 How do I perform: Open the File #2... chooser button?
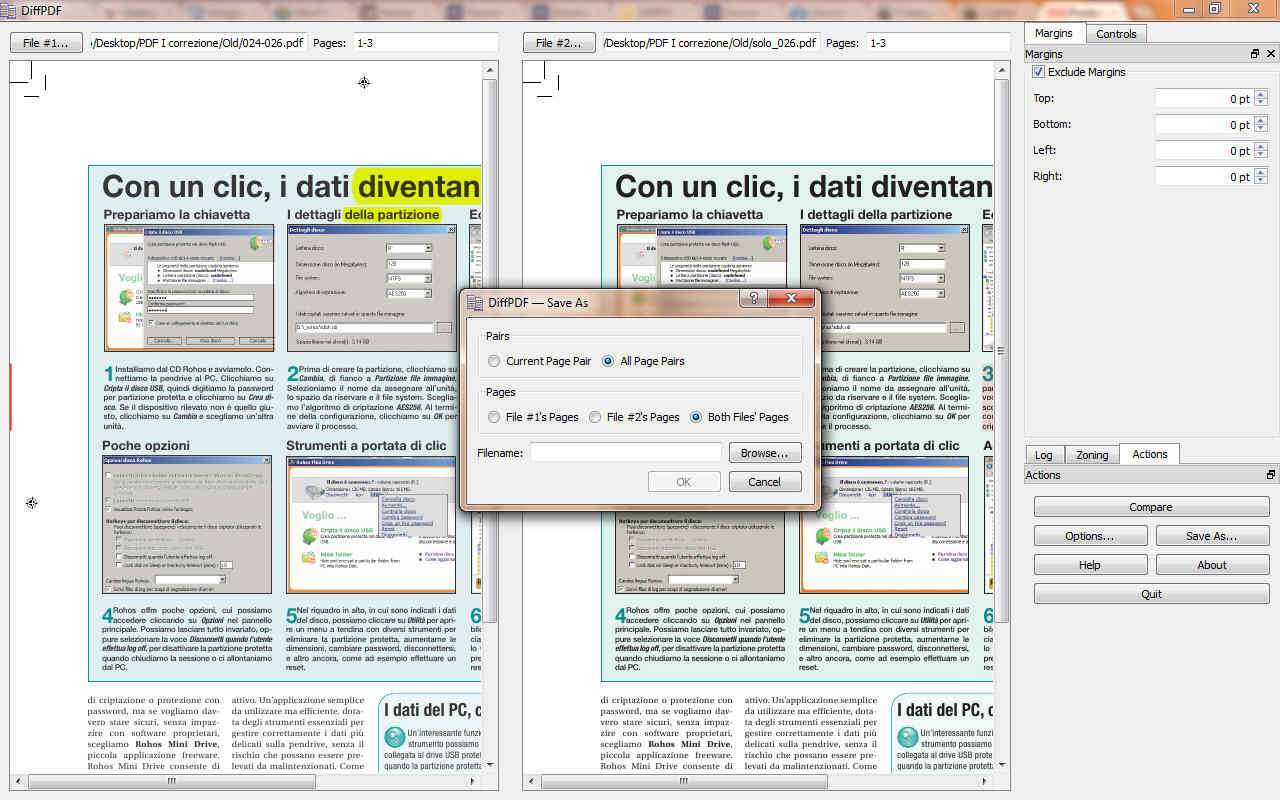(558, 43)
